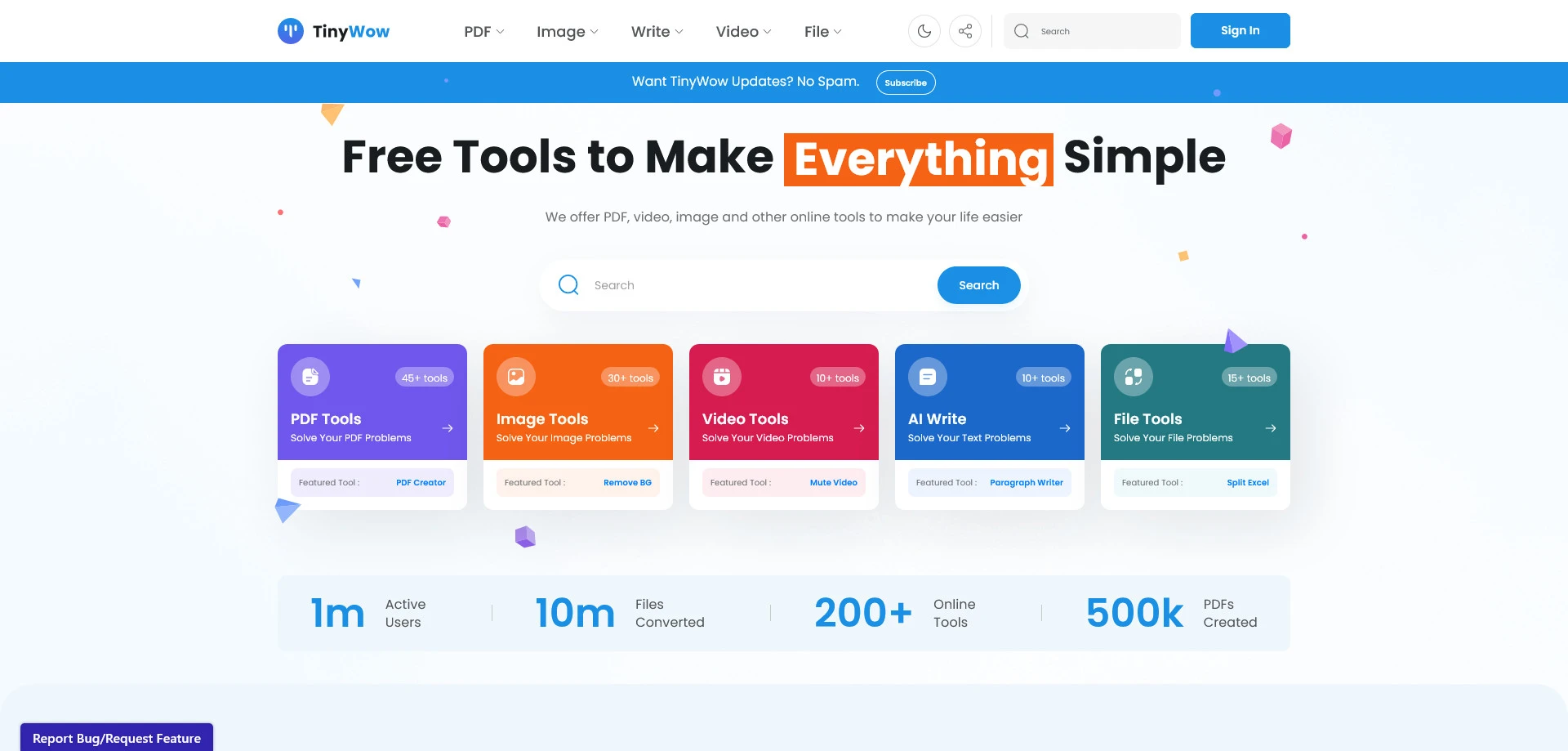The width and height of the screenshot is (1568, 751).
Task: Click the TinyWow brand name text
Action: tap(351, 32)
